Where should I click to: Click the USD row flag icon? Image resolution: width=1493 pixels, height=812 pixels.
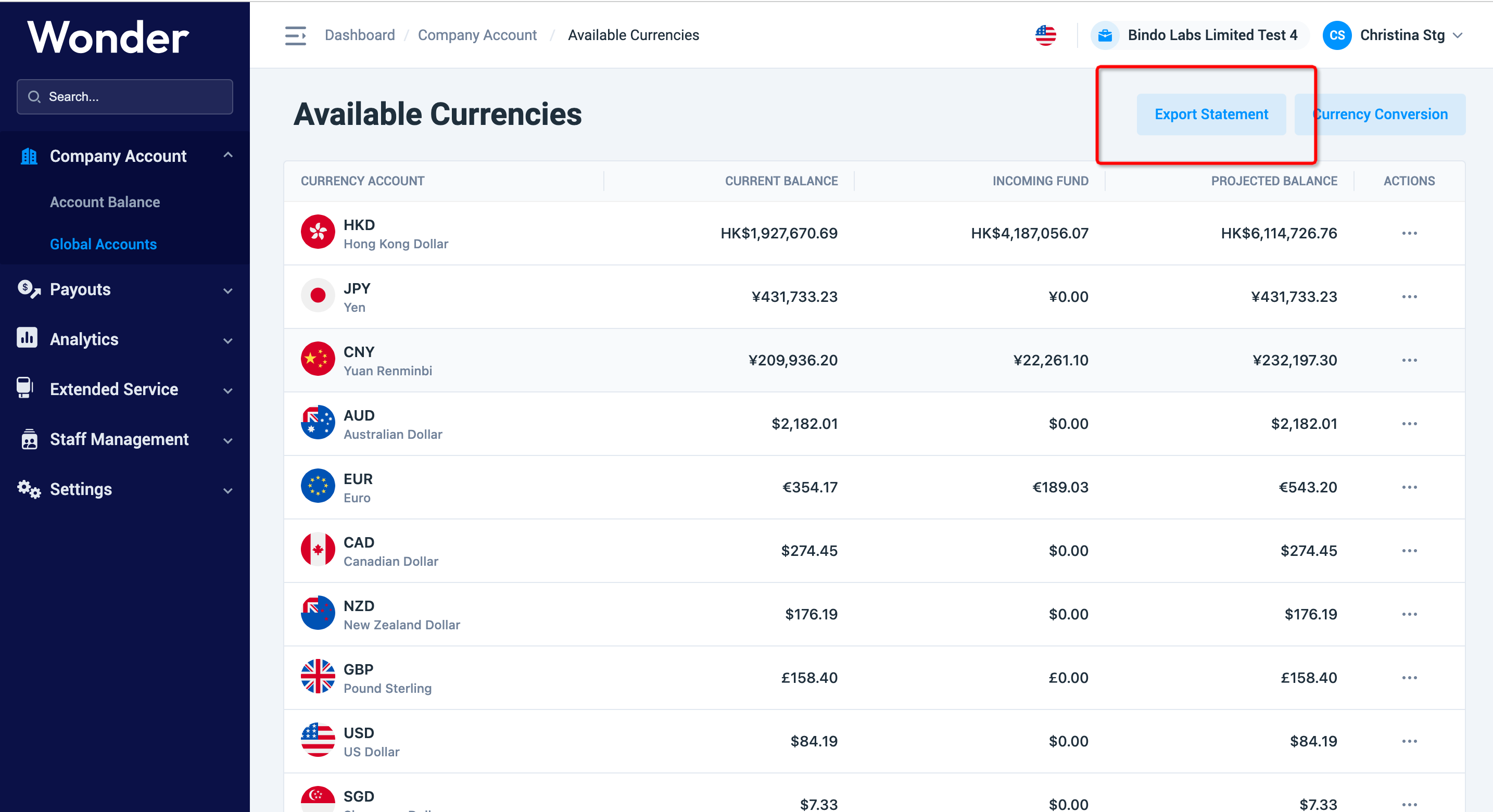pos(318,740)
